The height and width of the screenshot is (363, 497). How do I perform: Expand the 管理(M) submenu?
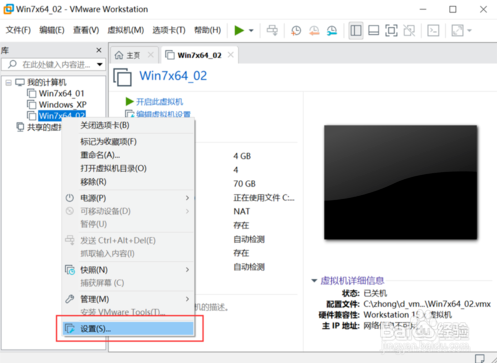click(x=128, y=299)
